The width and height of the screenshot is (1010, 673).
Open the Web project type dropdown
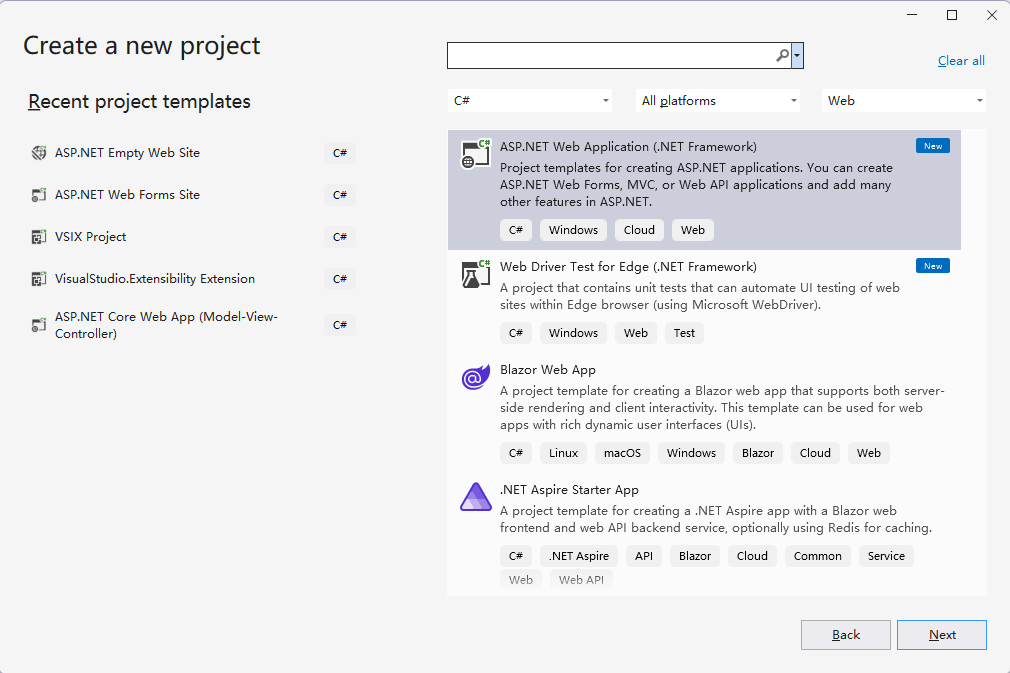coord(904,100)
